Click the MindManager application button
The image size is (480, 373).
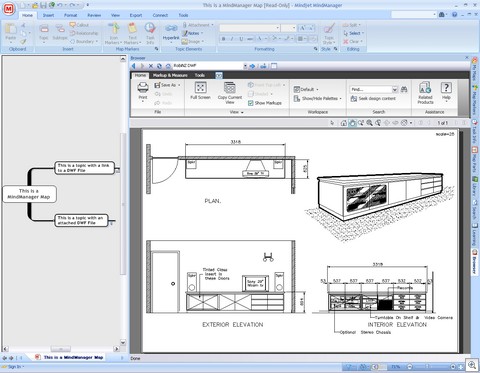(x=9, y=9)
